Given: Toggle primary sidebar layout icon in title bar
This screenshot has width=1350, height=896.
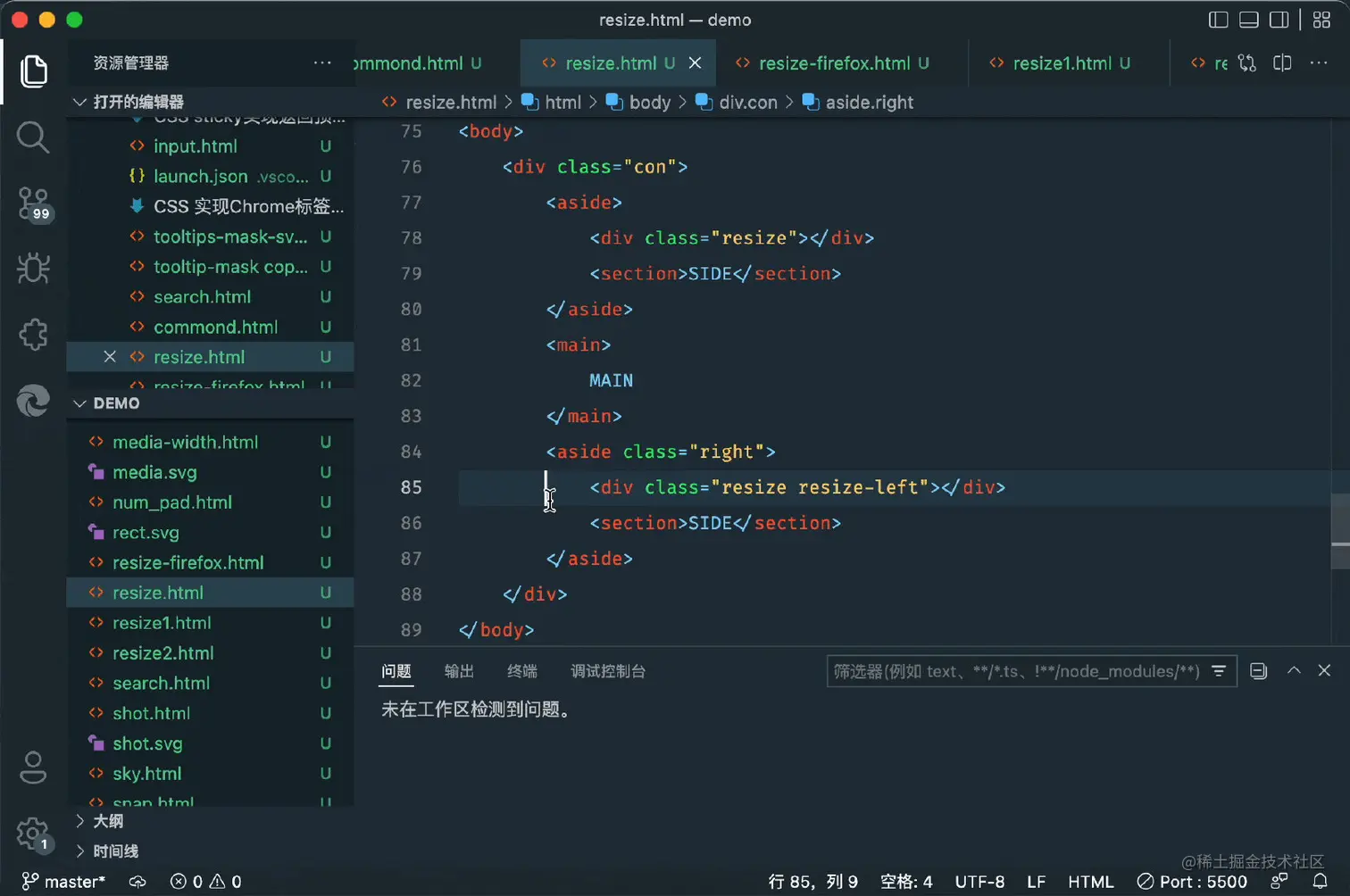Looking at the screenshot, I should (1218, 20).
